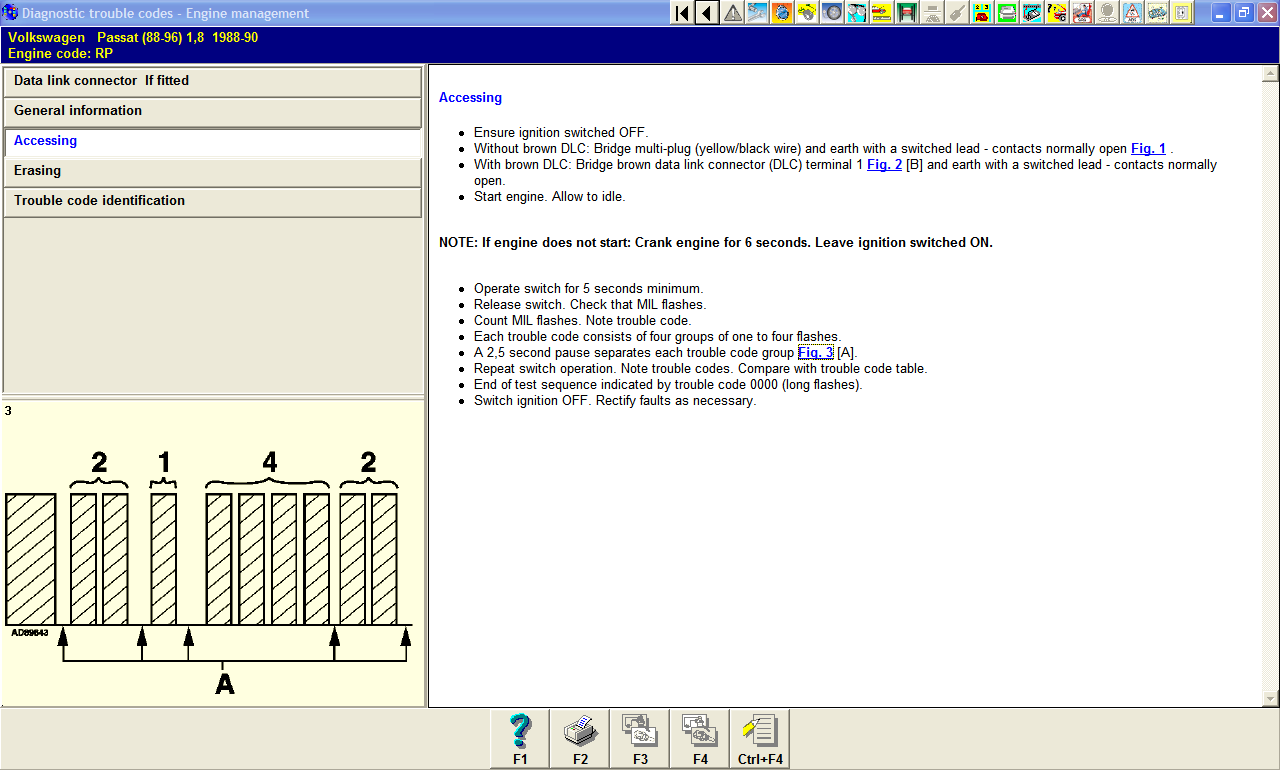The image size is (1280, 770).
Task: Click the Ctrl+F4 notes edit button
Action: (x=760, y=739)
